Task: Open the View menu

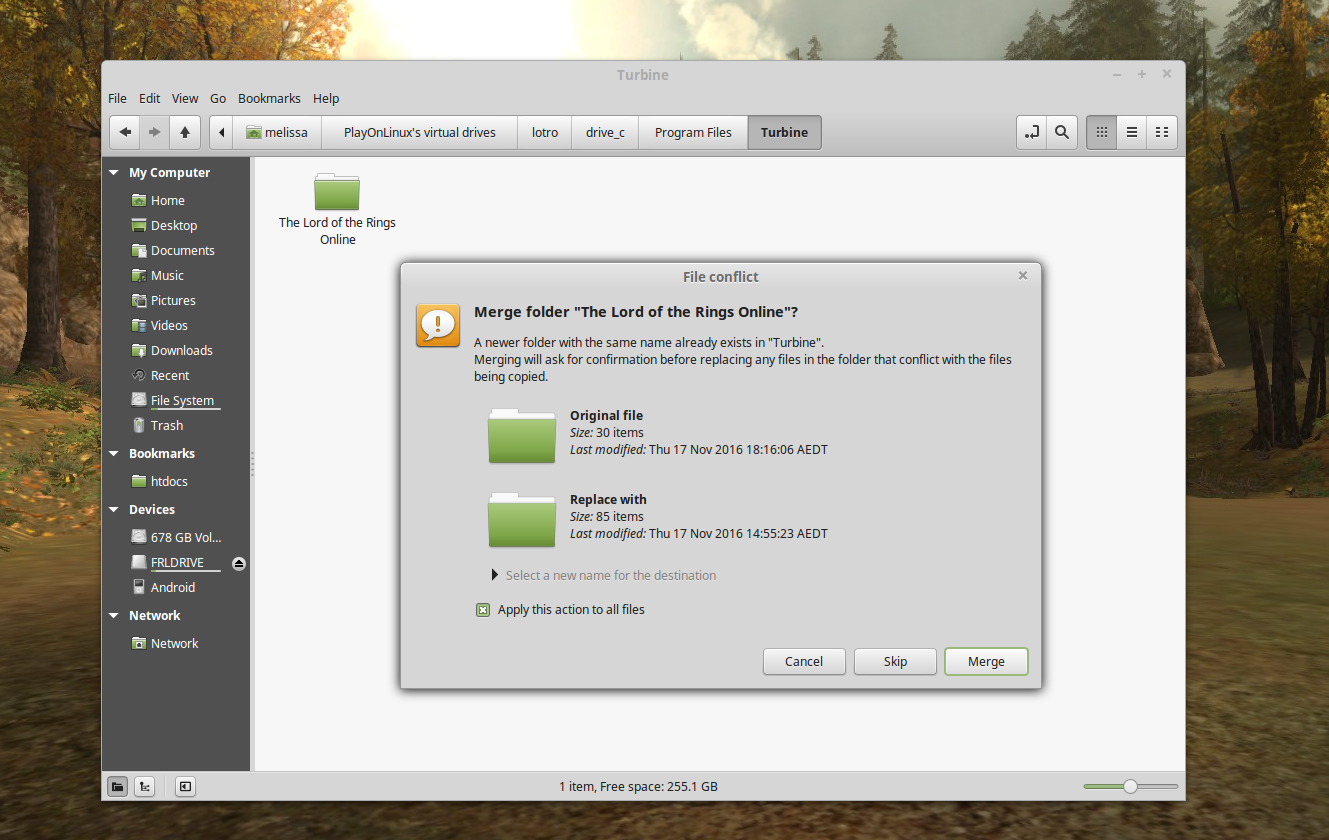Action: (x=185, y=98)
